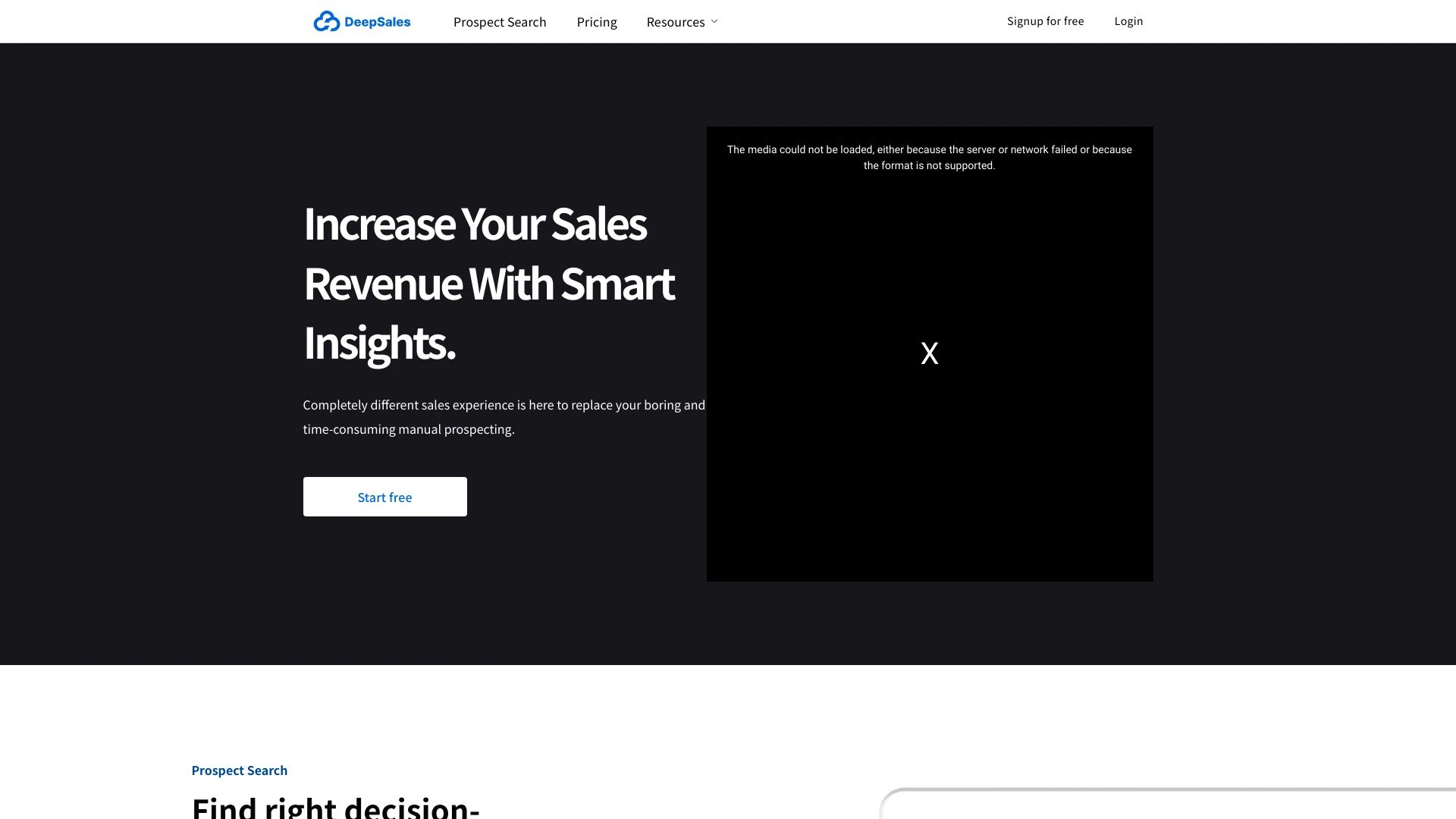Click the hero headline about sales revenue
The height and width of the screenshot is (819, 1456).
[x=489, y=284]
